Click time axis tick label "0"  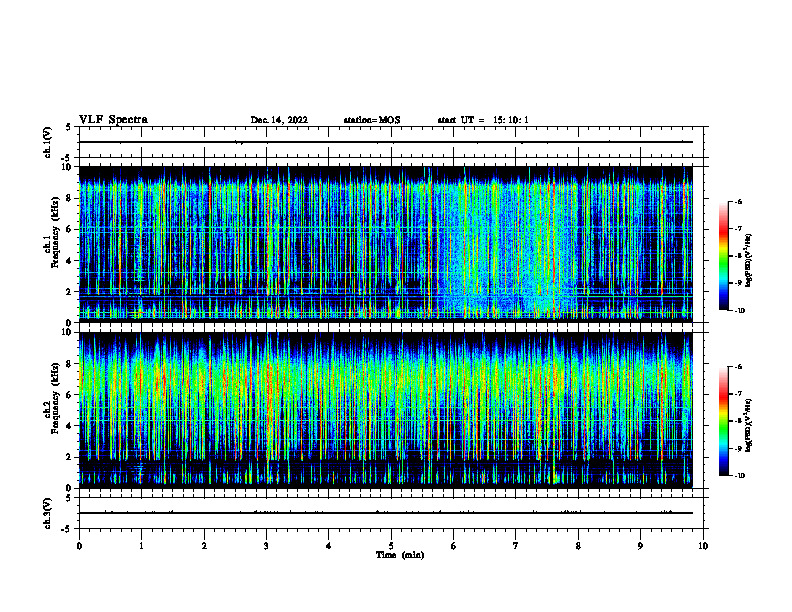[79, 546]
